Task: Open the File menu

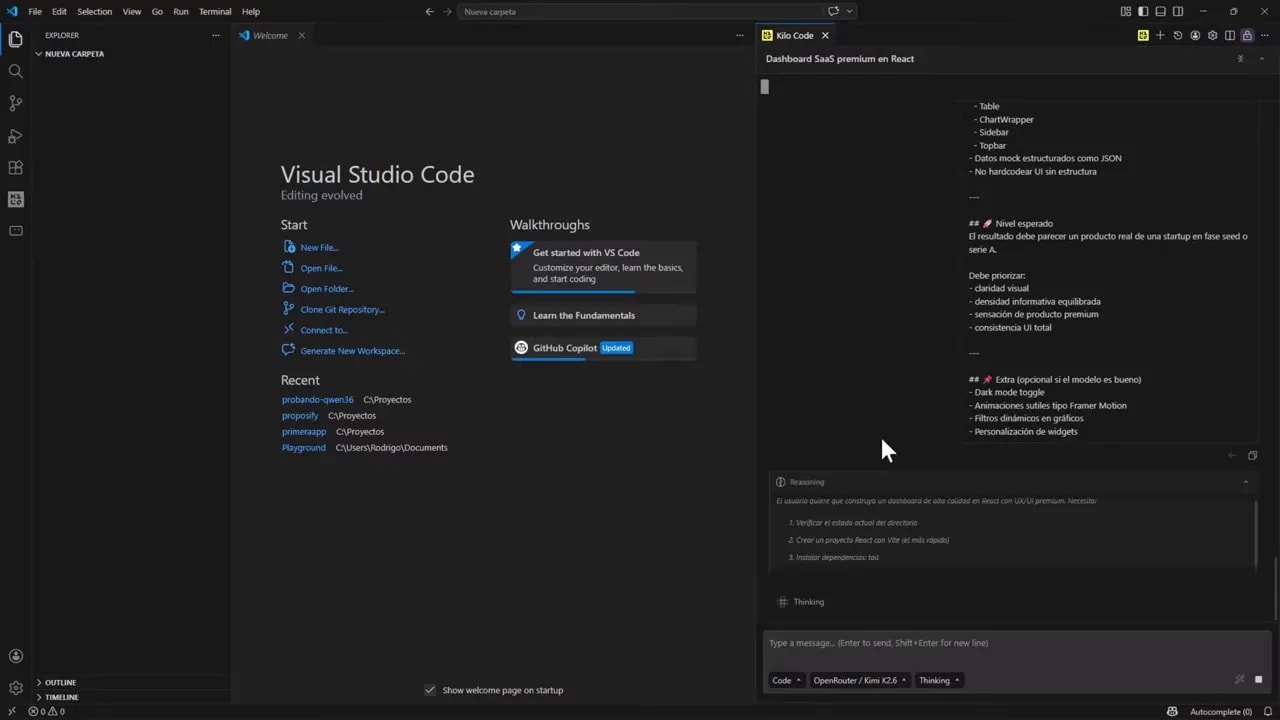Action: click(x=35, y=11)
